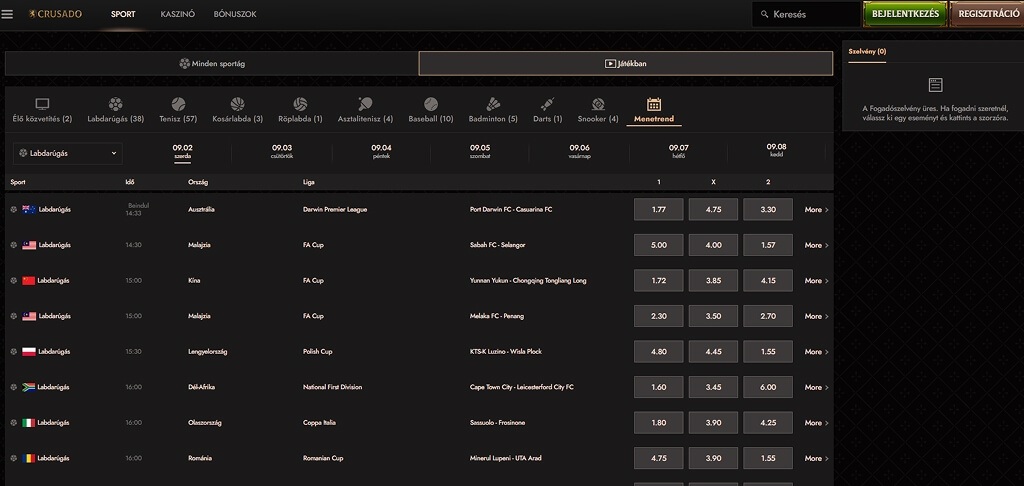Select date 09.03 csütörtök
Image resolution: width=1024 pixels, height=486 pixels.
click(282, 152)
